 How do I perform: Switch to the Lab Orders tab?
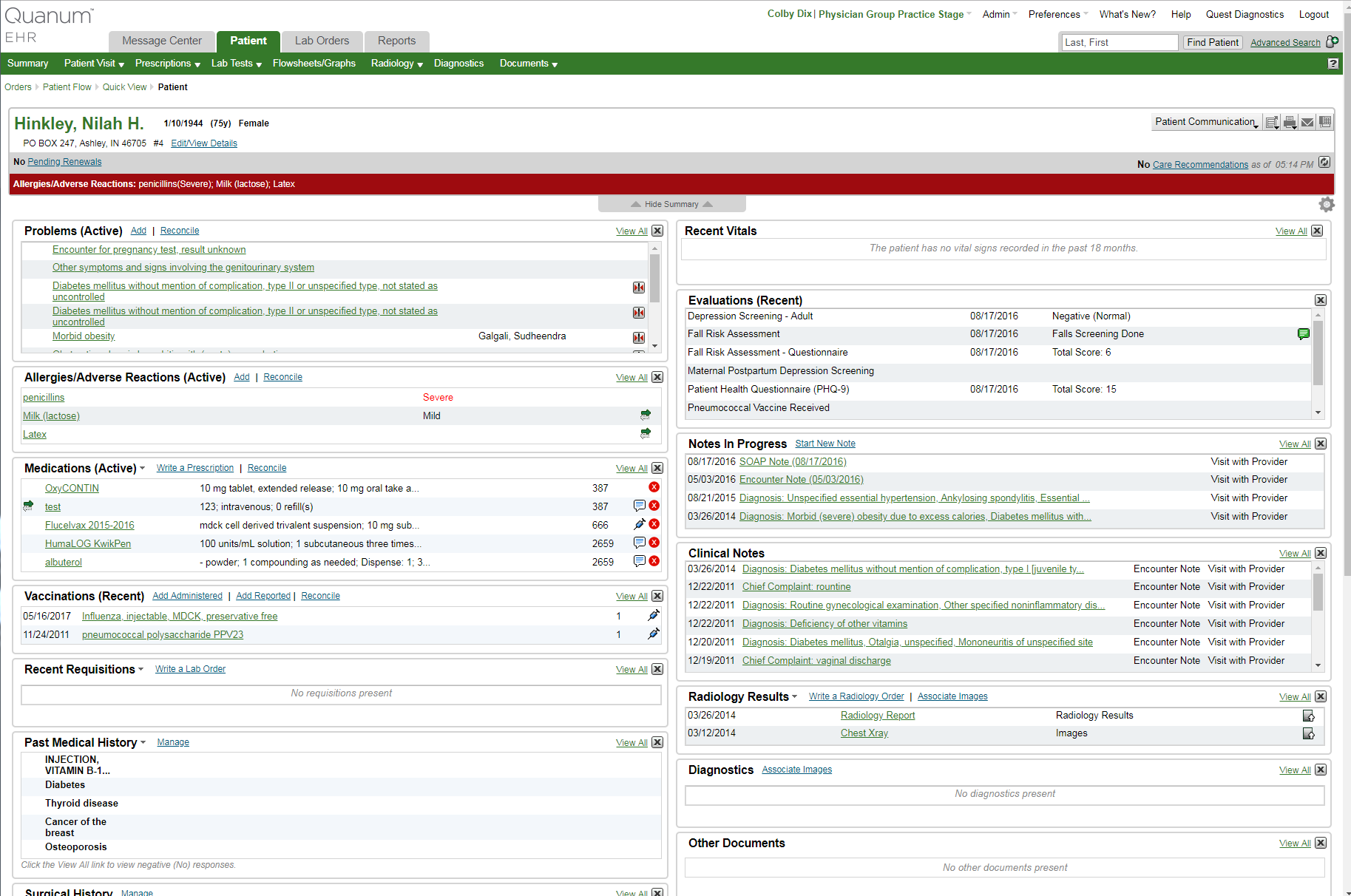point(321,41)
